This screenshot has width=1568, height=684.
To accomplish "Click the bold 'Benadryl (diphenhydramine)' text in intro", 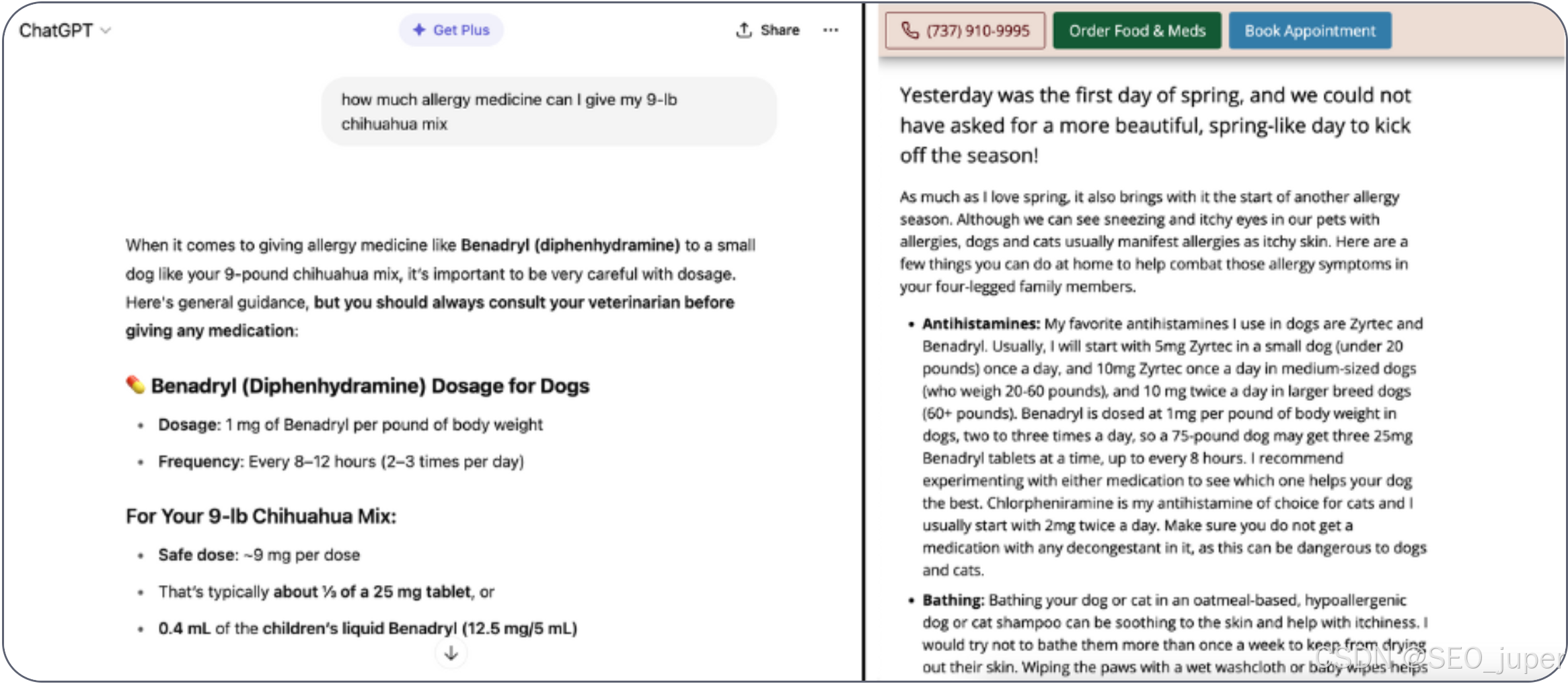I will 570,245.
